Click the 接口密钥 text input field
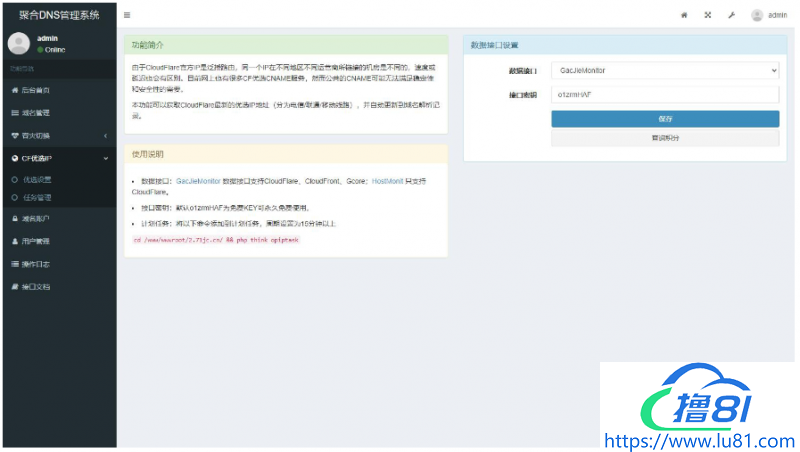Screen dimensions: 800x452 tap(664, 95)
